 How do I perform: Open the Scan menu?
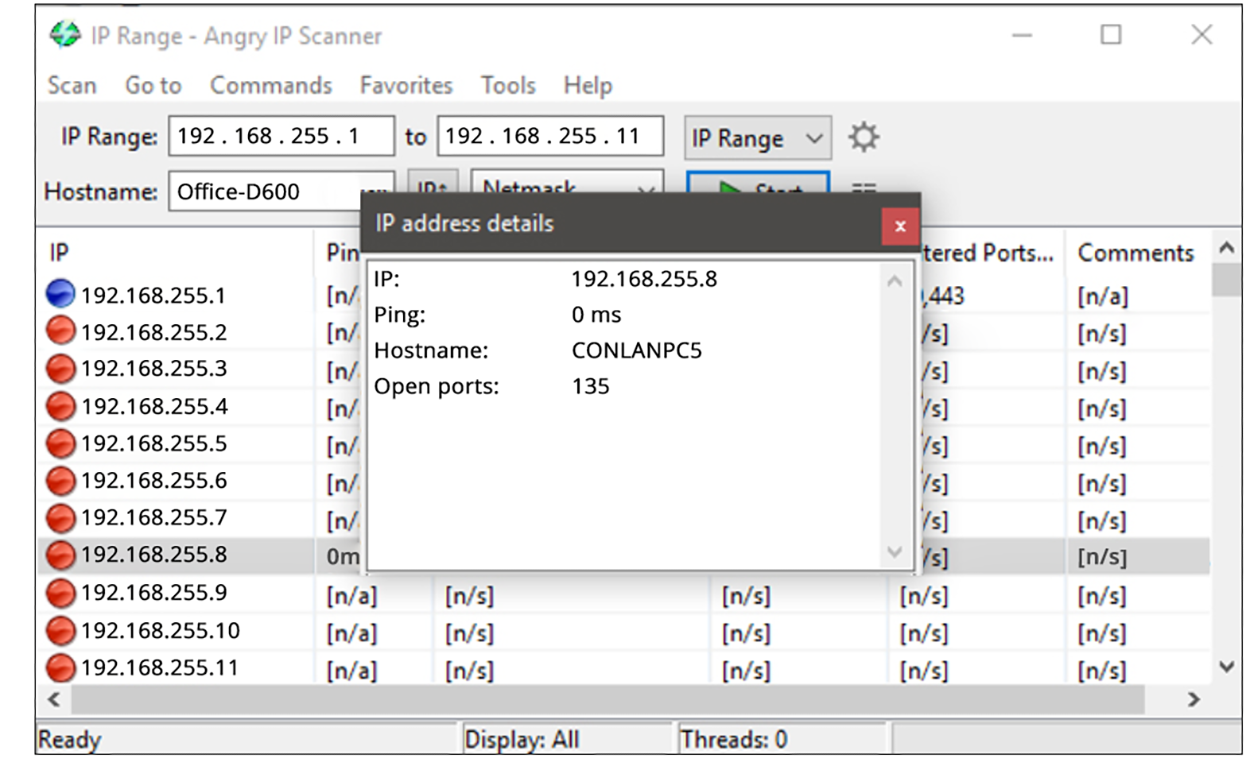tap(72, 86)
